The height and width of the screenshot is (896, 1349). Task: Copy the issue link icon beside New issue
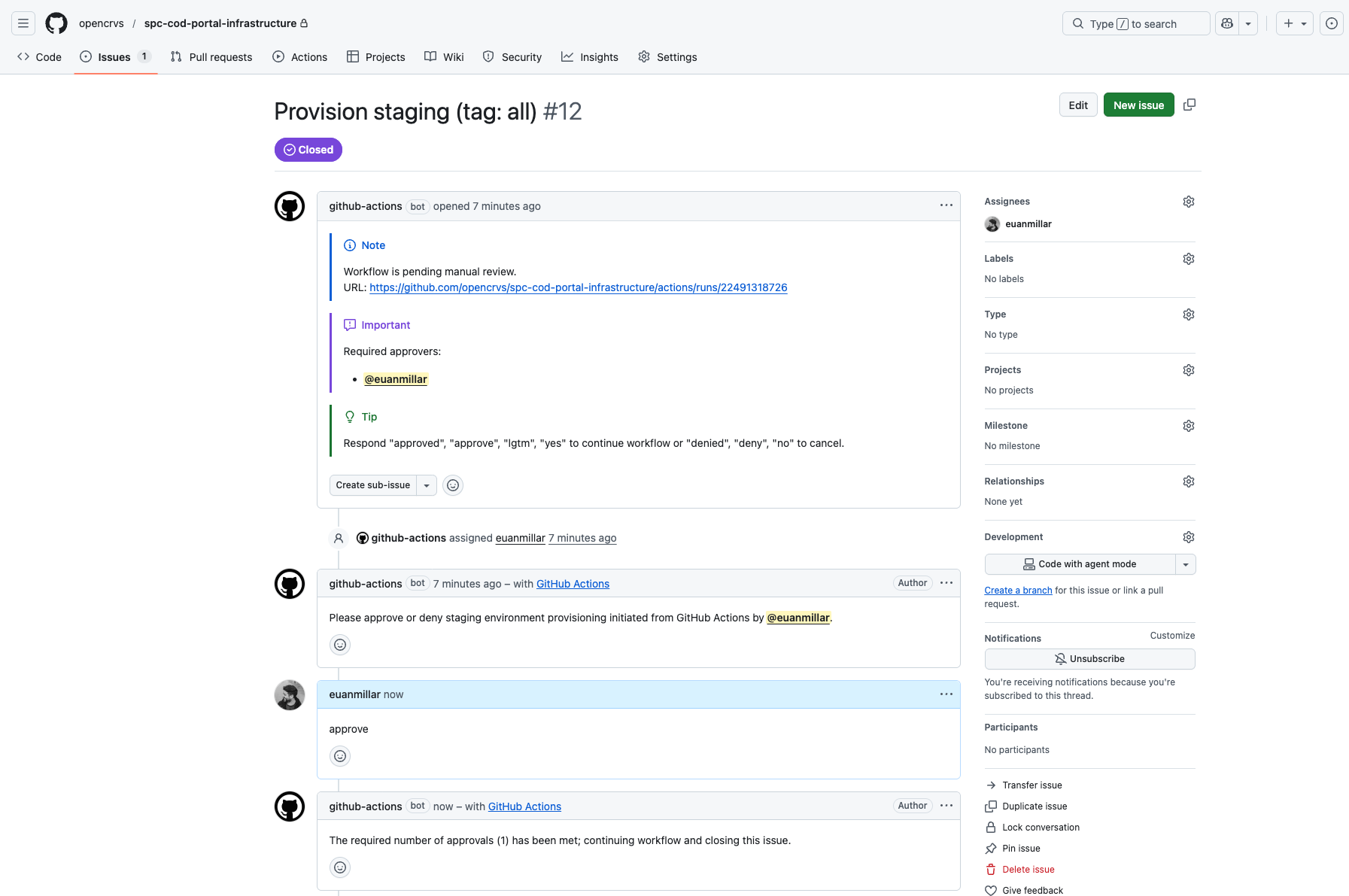[1189, 105]
